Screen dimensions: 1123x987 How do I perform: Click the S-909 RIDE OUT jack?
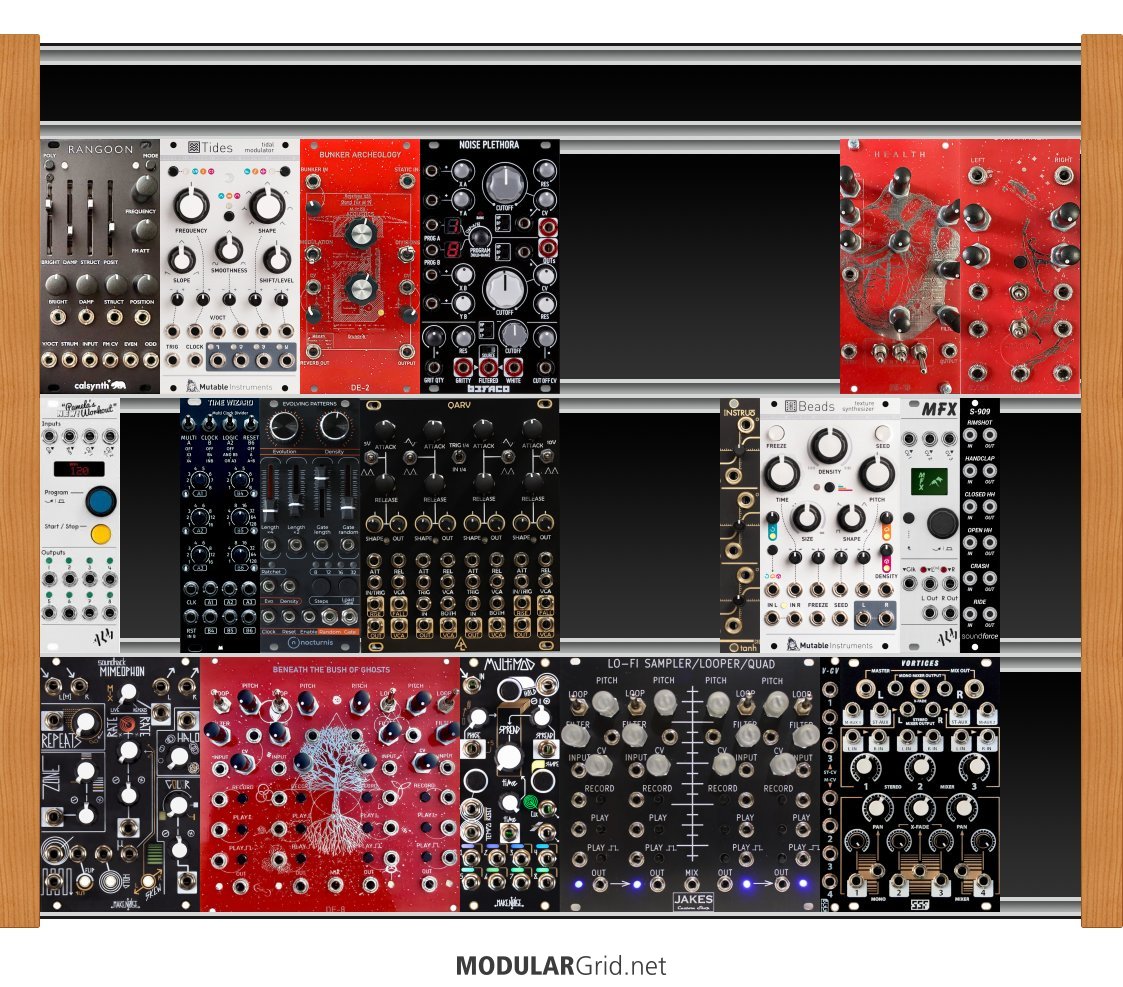pyautogui.click(x=990, y=614)
